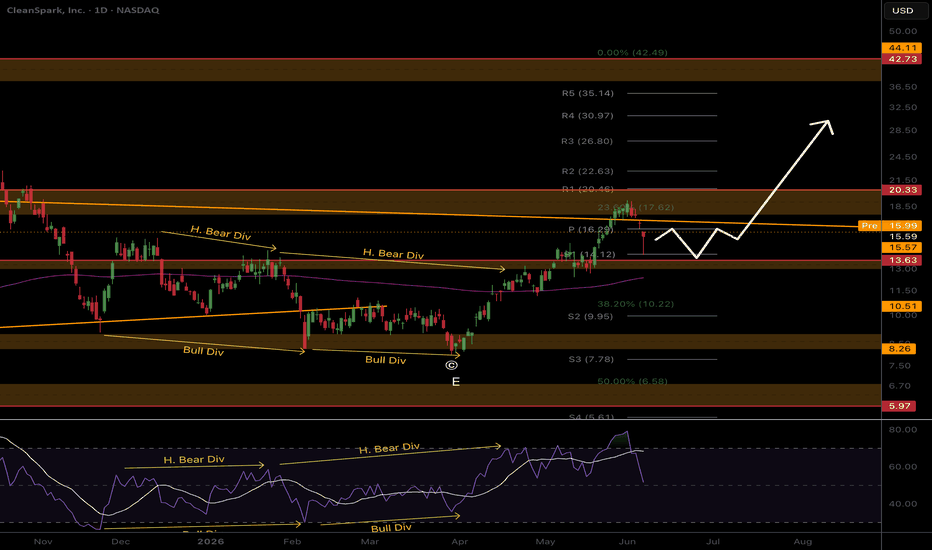The width and height of the screenshot is (932, 550).
Task: Click the S2 (9.95) pivot label
Action: [x=590, y=316]
